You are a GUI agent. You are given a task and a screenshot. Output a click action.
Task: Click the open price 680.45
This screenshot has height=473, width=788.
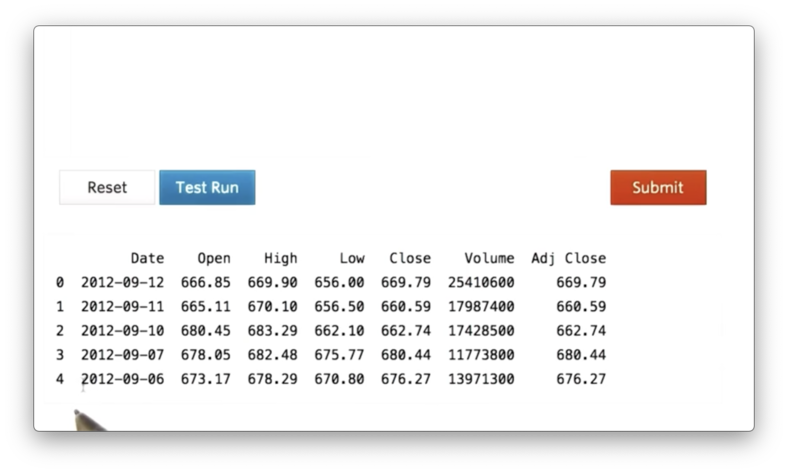coord(206,331)
